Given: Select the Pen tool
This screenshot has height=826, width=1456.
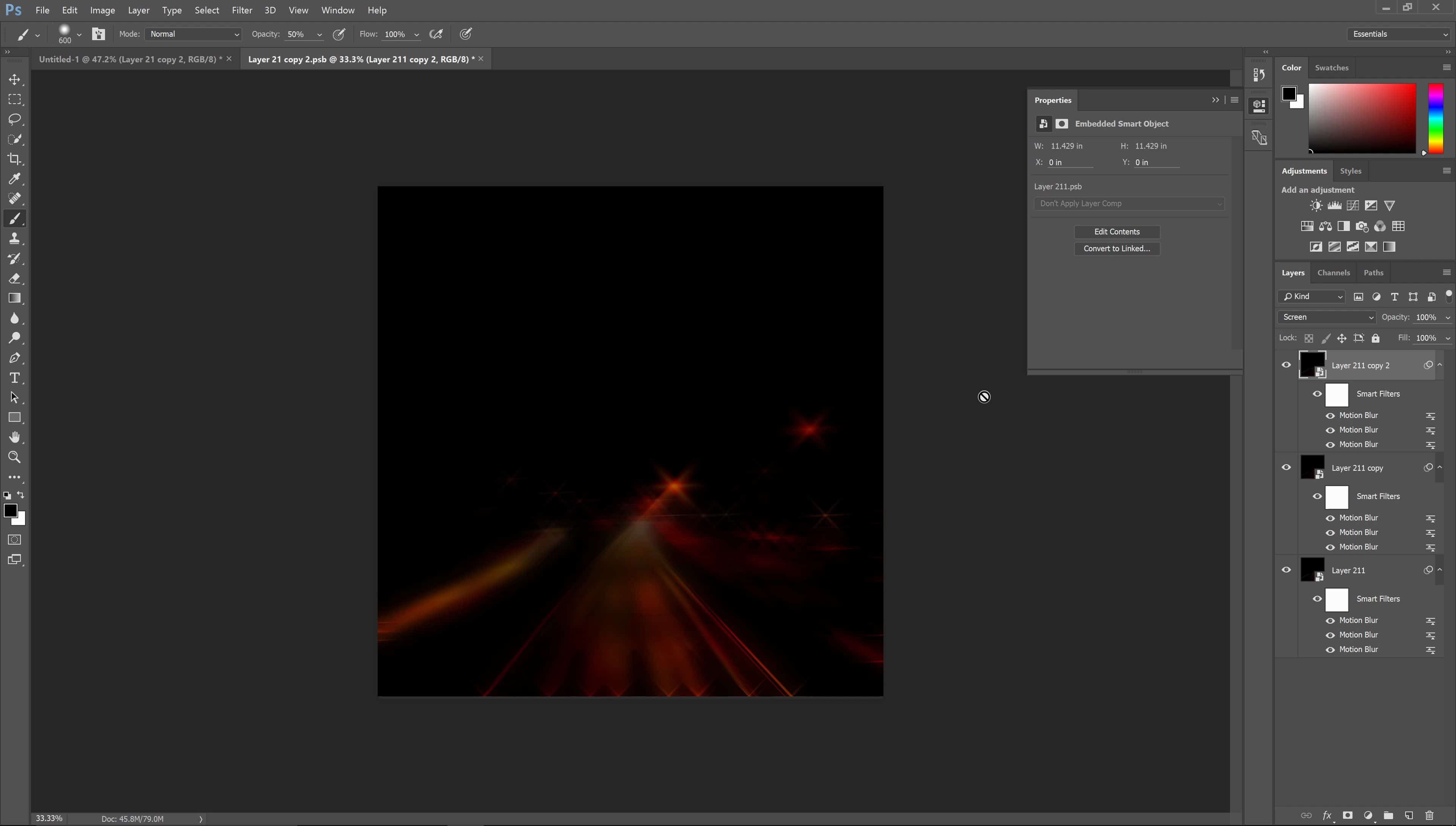Looking at the screenshot, I should click(15, 358).
